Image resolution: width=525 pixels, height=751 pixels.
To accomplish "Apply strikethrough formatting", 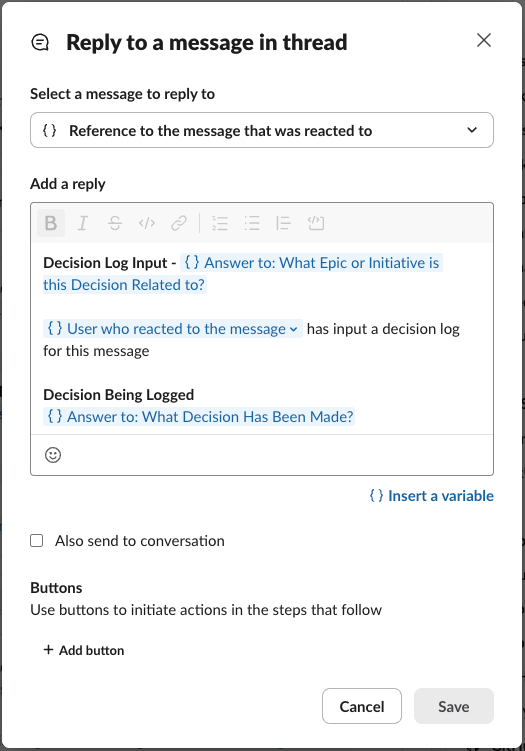I will (115, 223).
